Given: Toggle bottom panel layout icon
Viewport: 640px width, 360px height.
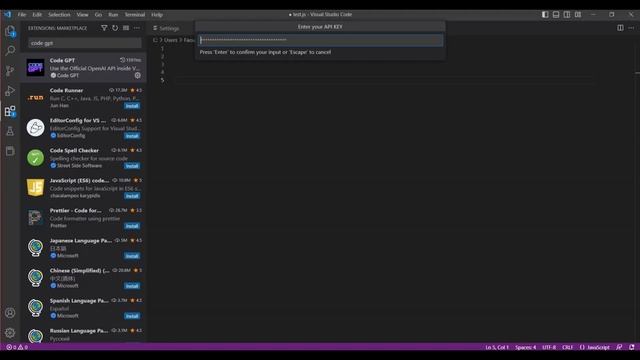Looking at the screenshot, I should point(556,14).
